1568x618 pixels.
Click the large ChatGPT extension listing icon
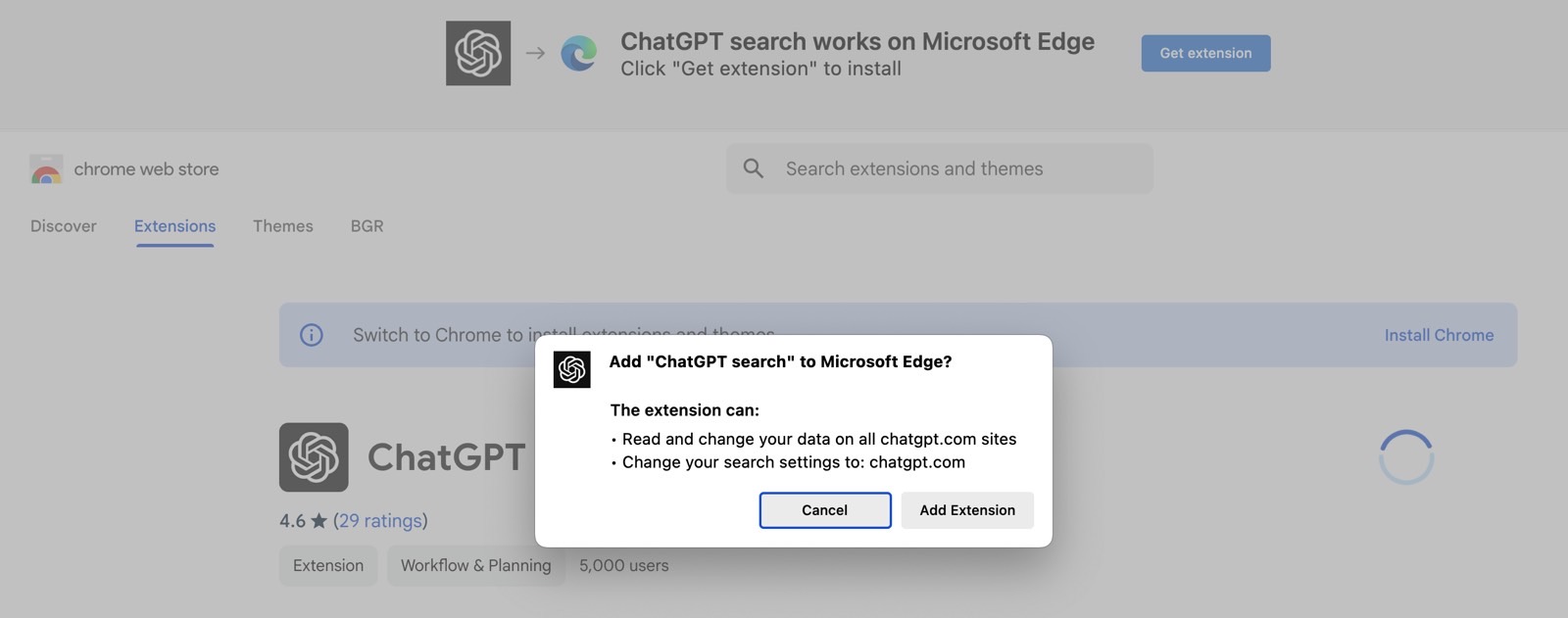pos(314,457)
